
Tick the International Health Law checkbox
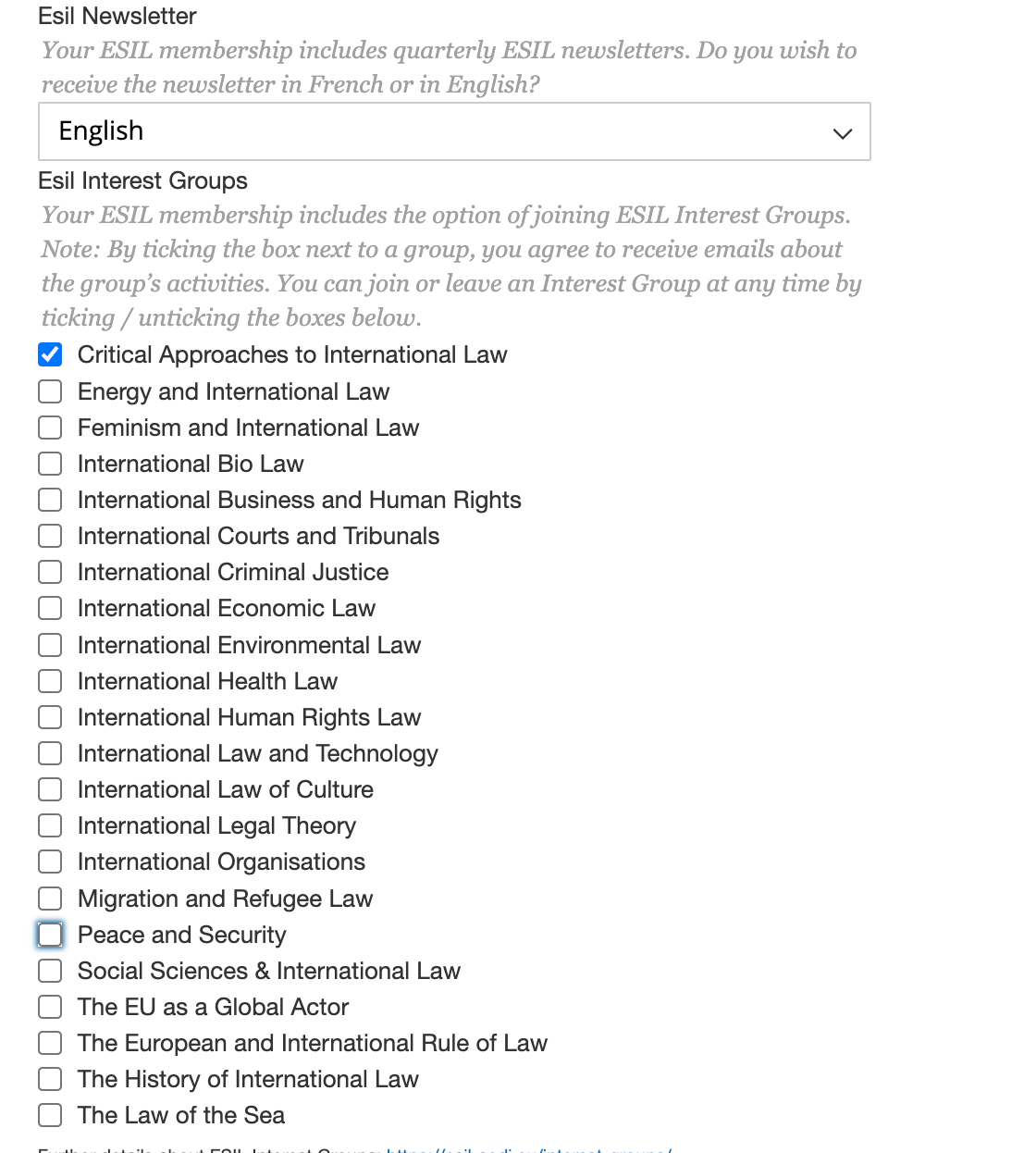pyautogui.click(x=50, y=681)
